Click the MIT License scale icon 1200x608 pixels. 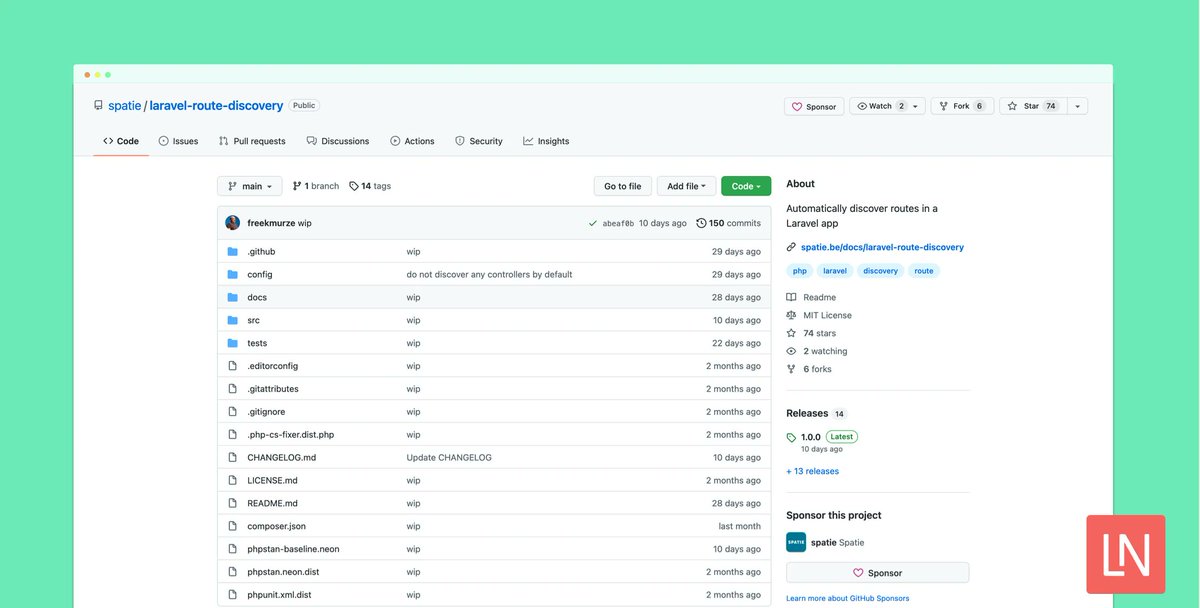pyautogui.click(x=792, y=315)
